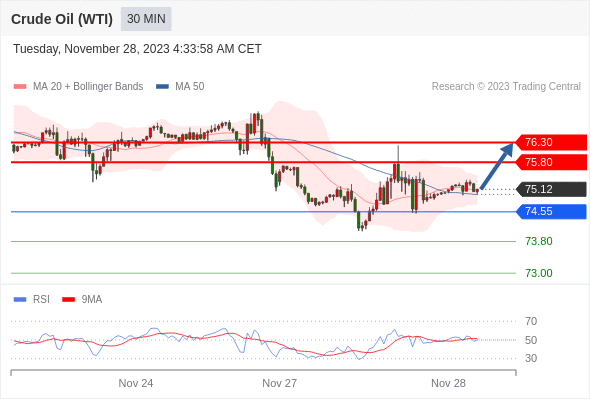
Task: Click the RSI 30 level label
Action: click(531, 358)
